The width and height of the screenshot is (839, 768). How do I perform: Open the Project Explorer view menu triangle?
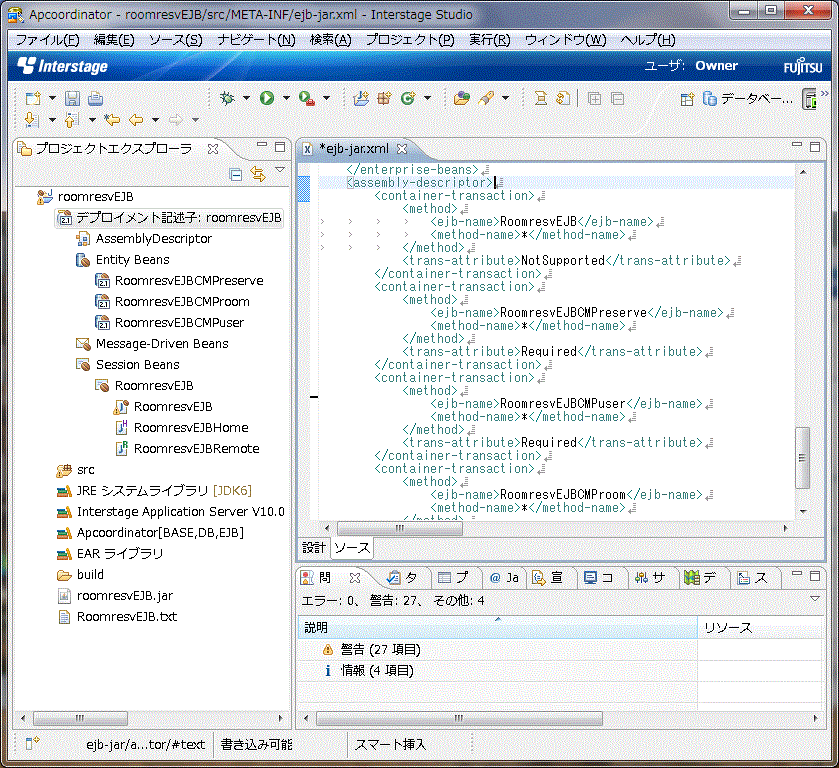click(x=280, y=170)
